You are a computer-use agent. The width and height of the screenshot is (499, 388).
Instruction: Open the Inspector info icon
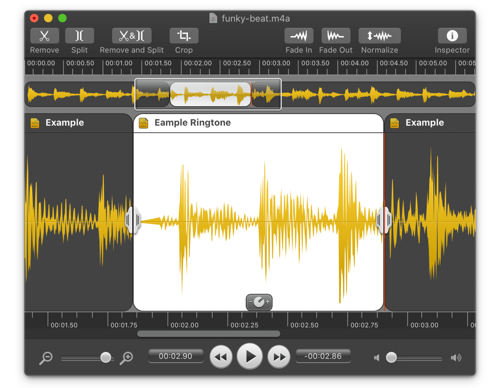click(452, 36)
